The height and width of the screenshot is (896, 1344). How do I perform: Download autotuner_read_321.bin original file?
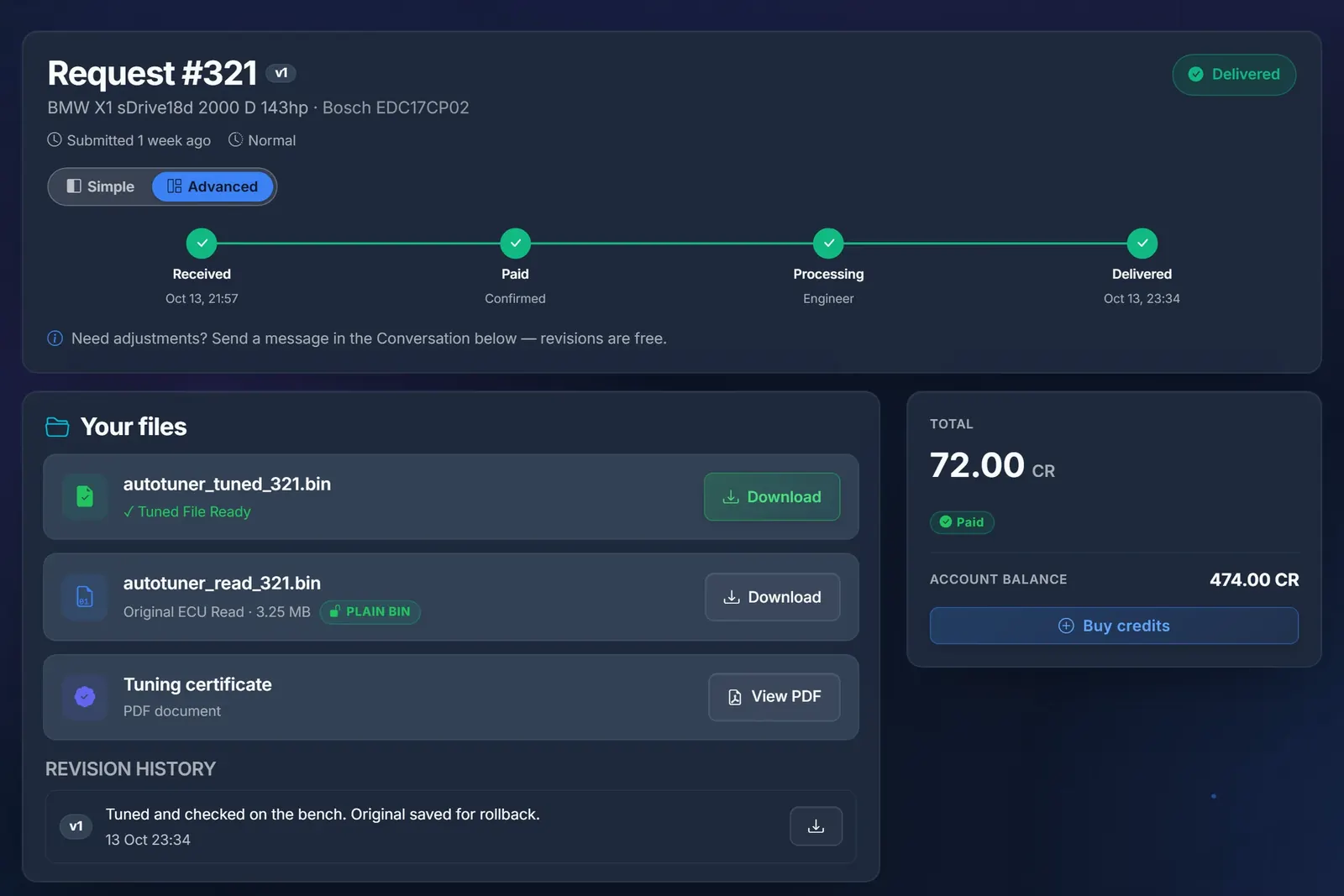pyautogui.click(x=772, y=597)
